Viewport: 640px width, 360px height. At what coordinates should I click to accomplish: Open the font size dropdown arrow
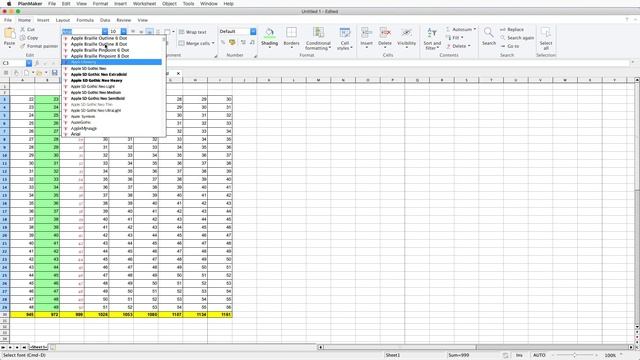pos(123,31)
